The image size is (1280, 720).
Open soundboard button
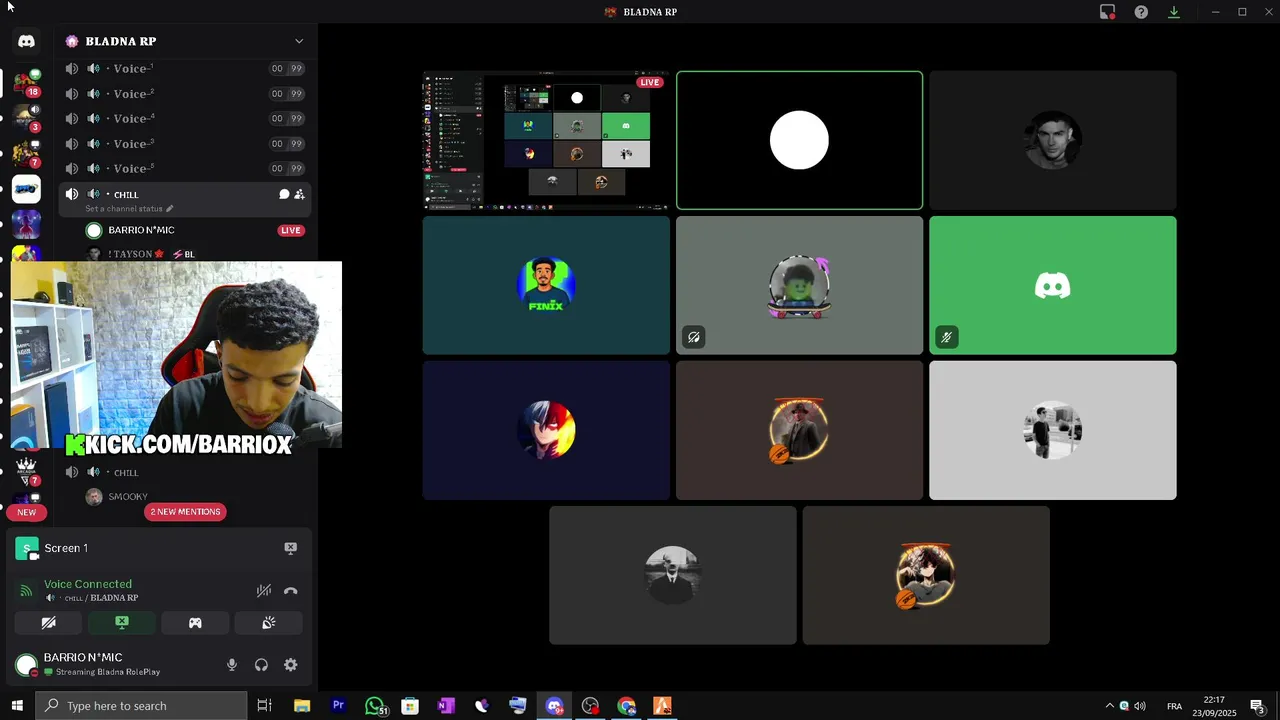click(268, 623)
